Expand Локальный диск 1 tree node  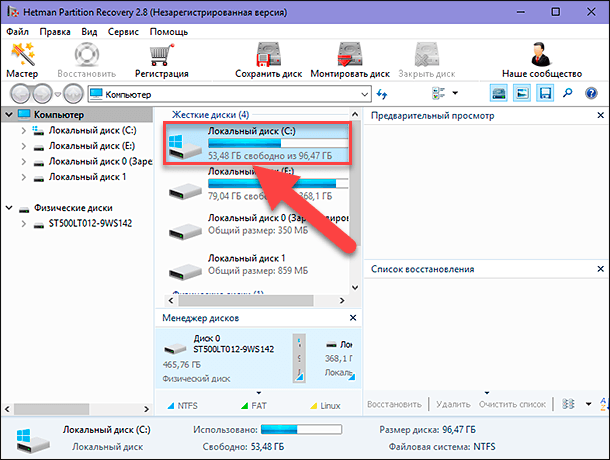click(x=24, y=177)
